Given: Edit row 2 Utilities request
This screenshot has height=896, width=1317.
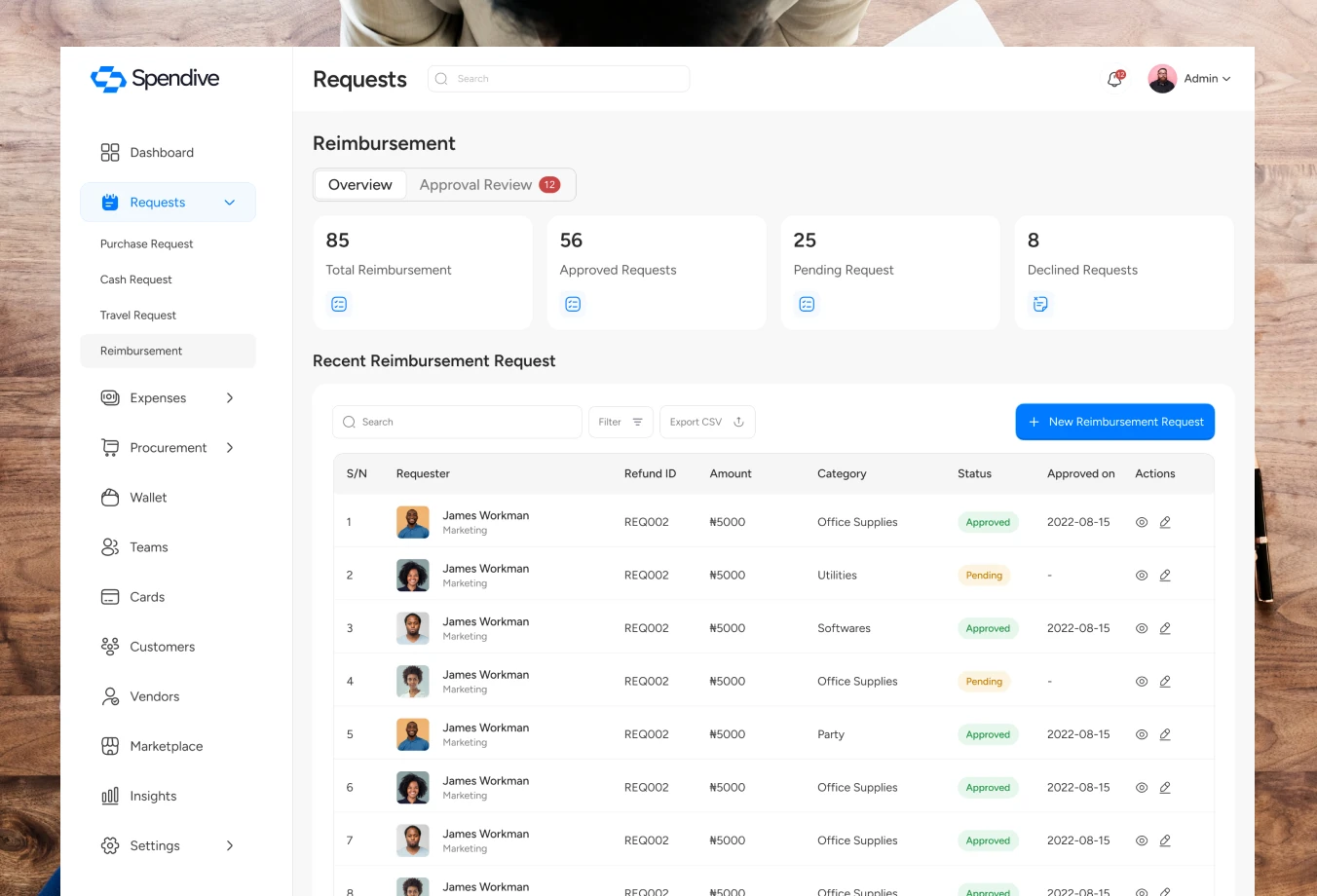Looking at the screenshot, I should (1165, 576).
